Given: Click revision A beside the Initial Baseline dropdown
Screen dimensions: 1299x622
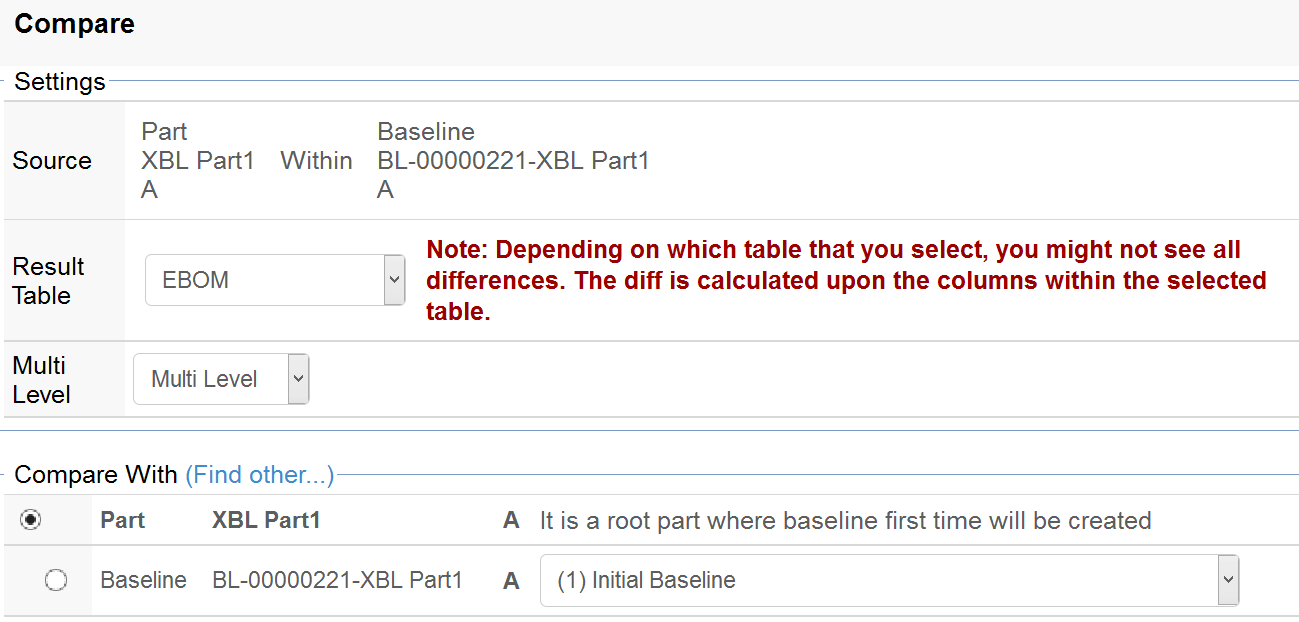Looking at the screenshot, I should (x=511, y=580).
